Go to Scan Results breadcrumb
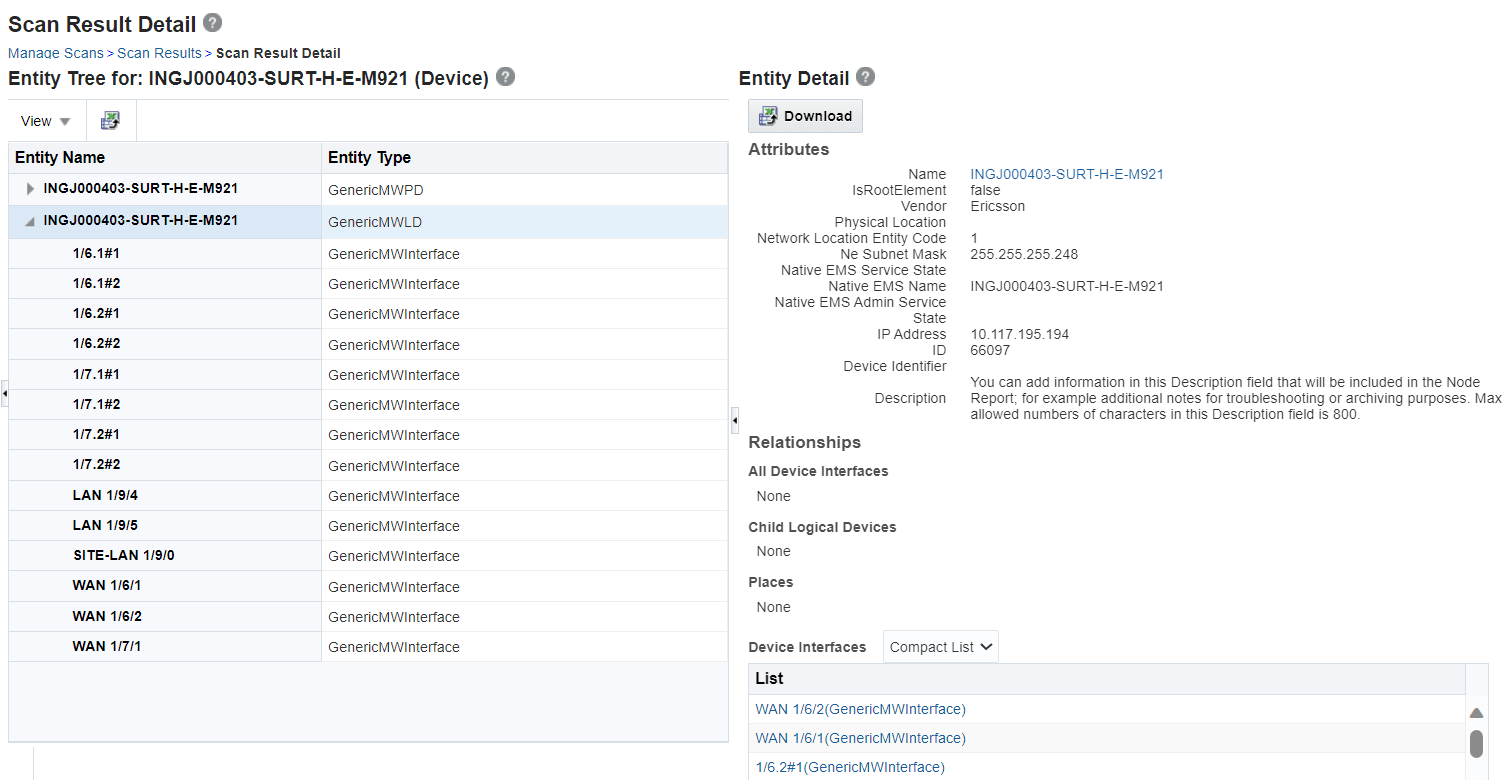 pos(159,53)
